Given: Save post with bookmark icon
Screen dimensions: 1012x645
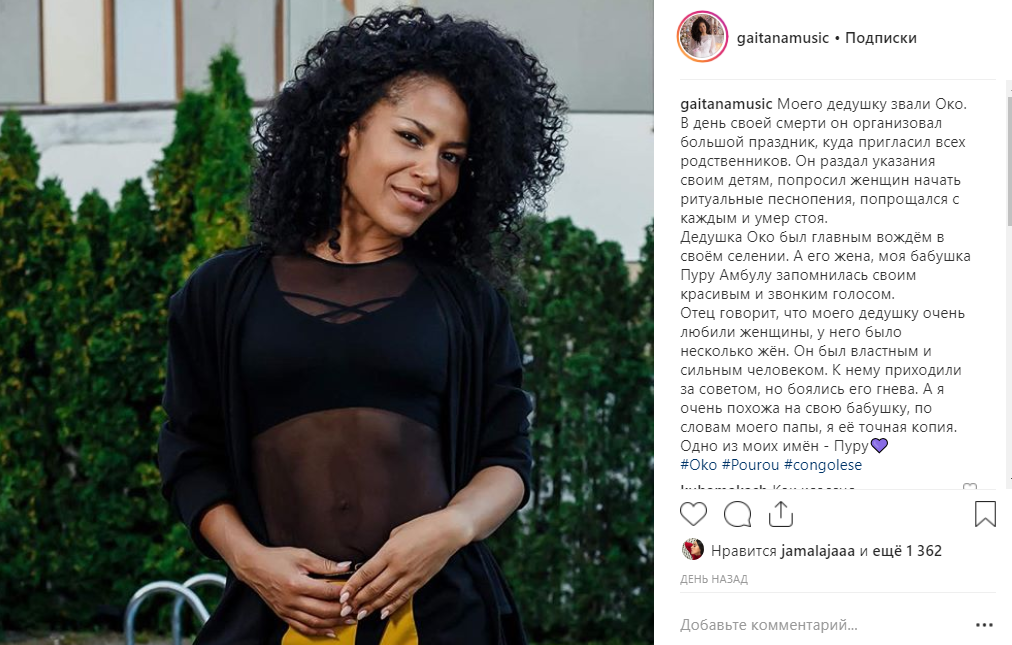Looking at the screenshot, I should click(985, 514).
